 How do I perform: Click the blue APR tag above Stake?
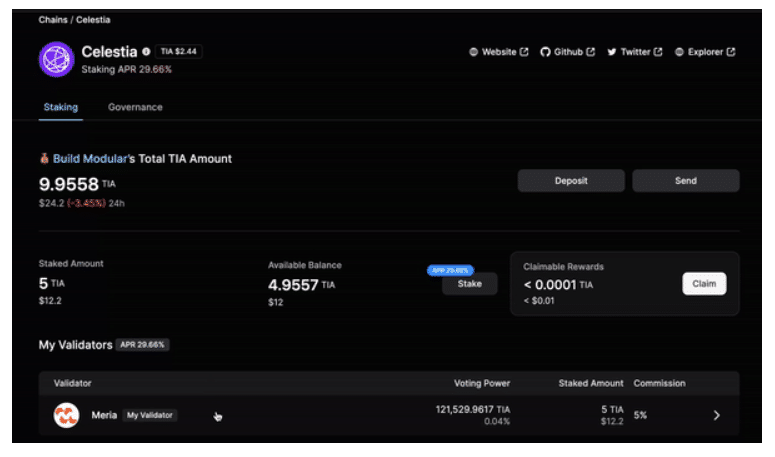(x=450, y=270)
